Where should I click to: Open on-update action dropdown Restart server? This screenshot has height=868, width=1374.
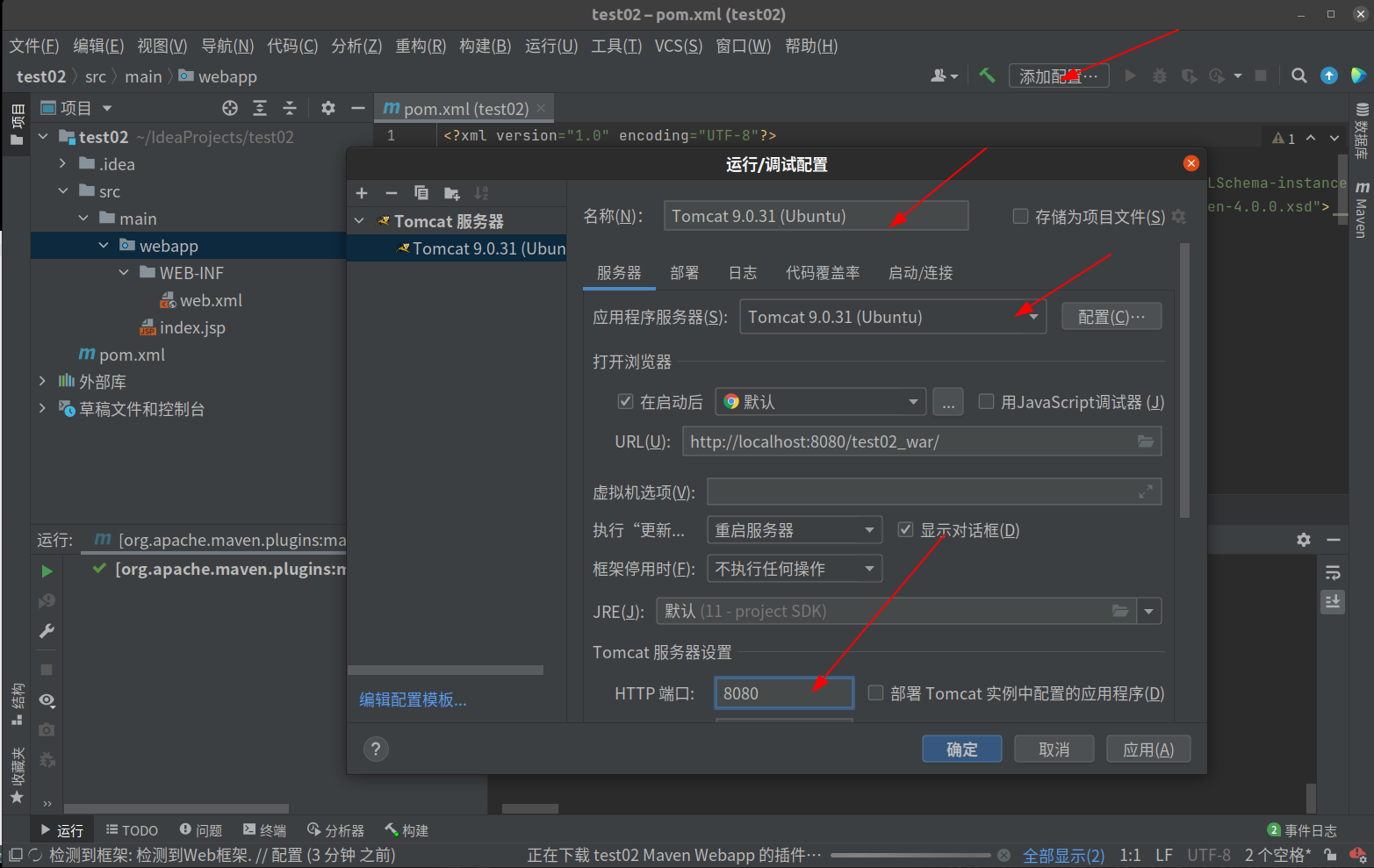click(795, 530)
